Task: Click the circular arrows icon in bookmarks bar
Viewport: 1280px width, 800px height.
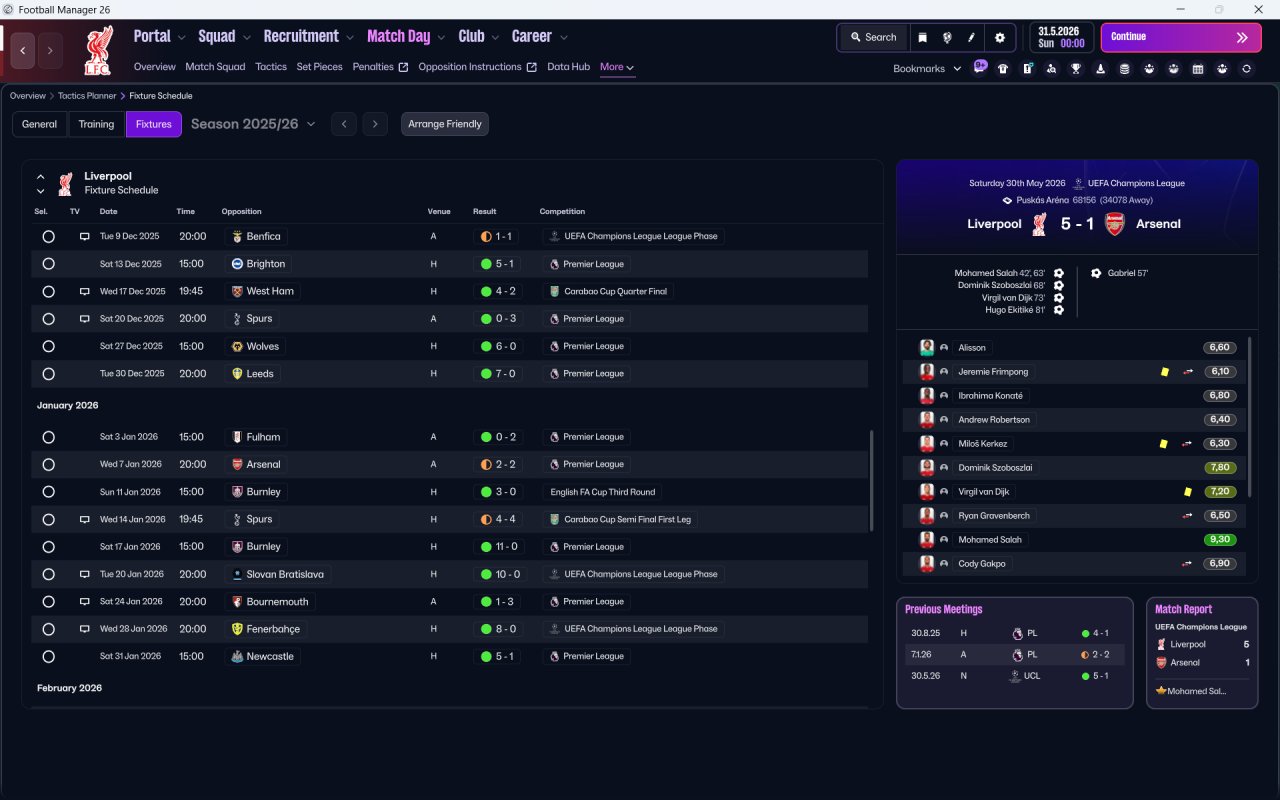Action: point(1246,69)
